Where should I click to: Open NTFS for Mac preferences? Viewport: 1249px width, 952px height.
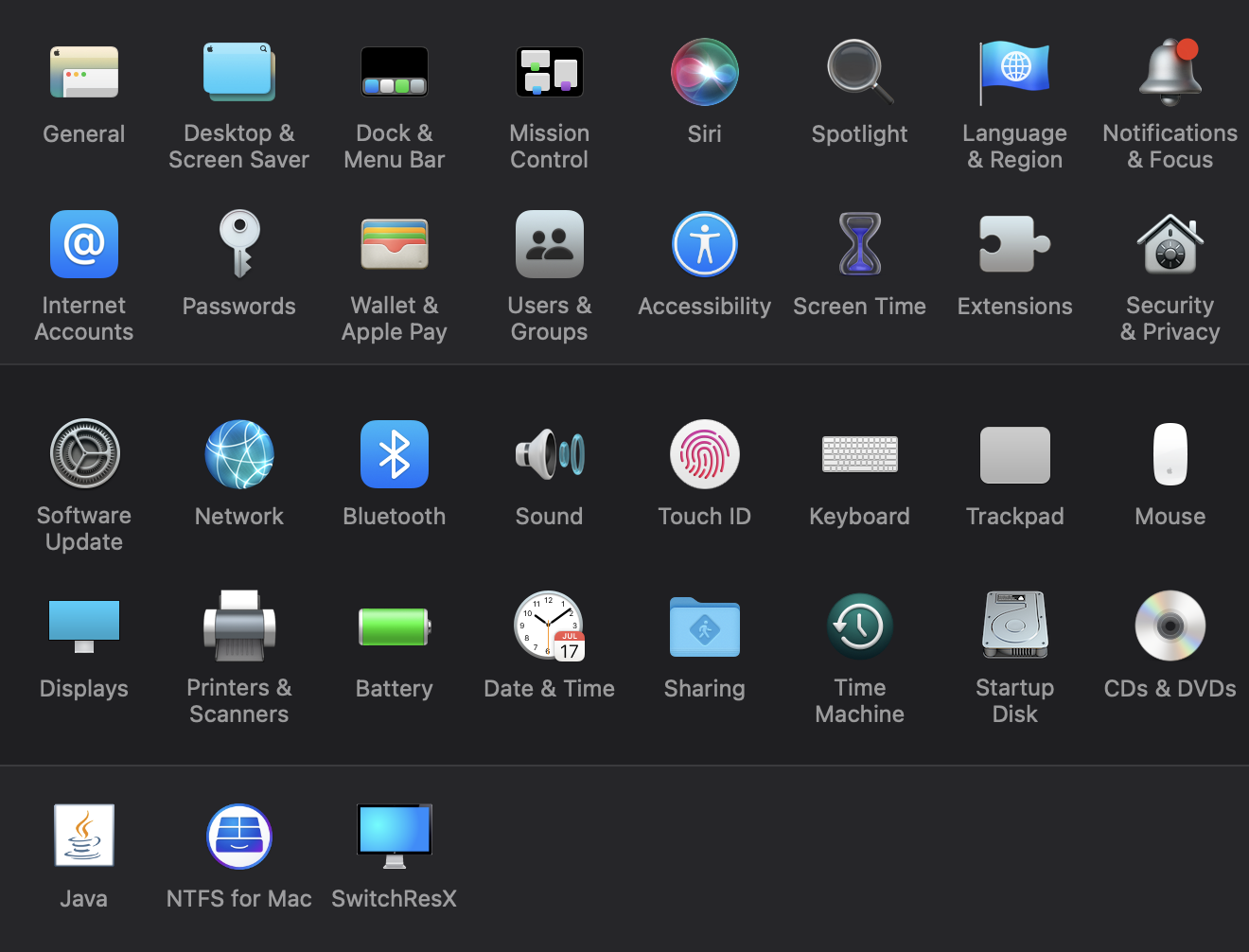tap(239, 837)
